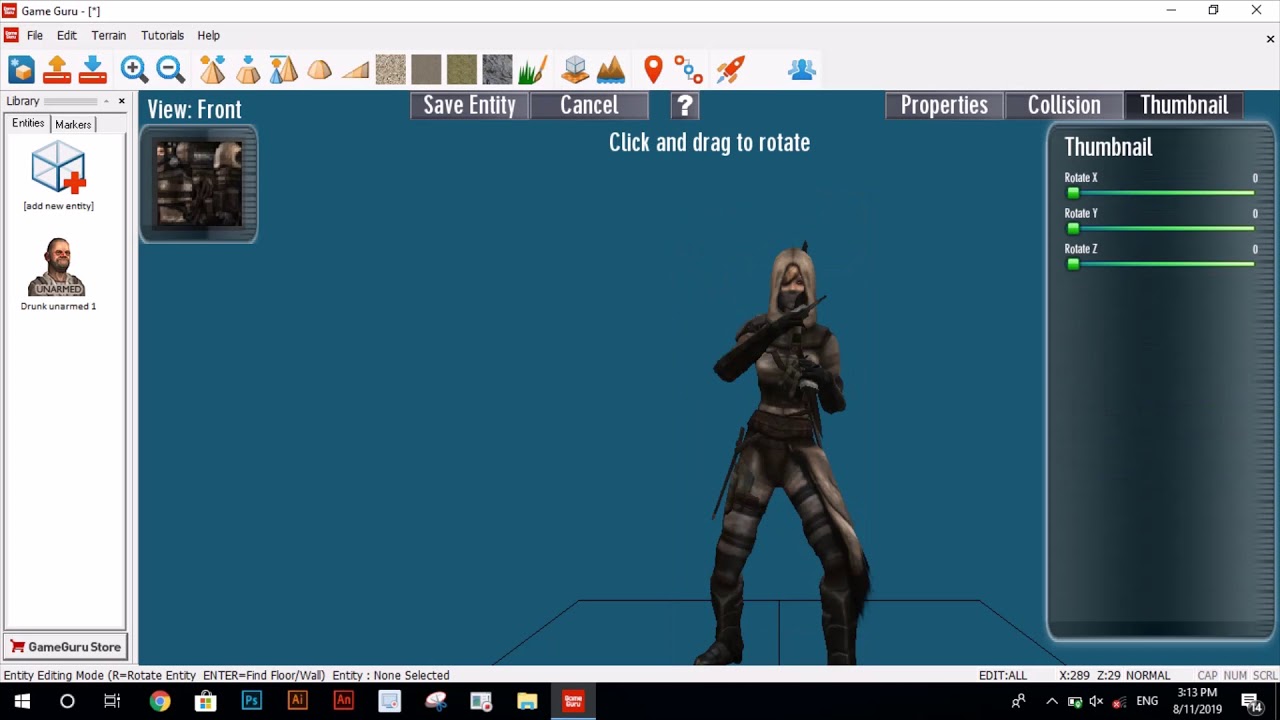Open Illustrator from taskbar

coord(297,701)
